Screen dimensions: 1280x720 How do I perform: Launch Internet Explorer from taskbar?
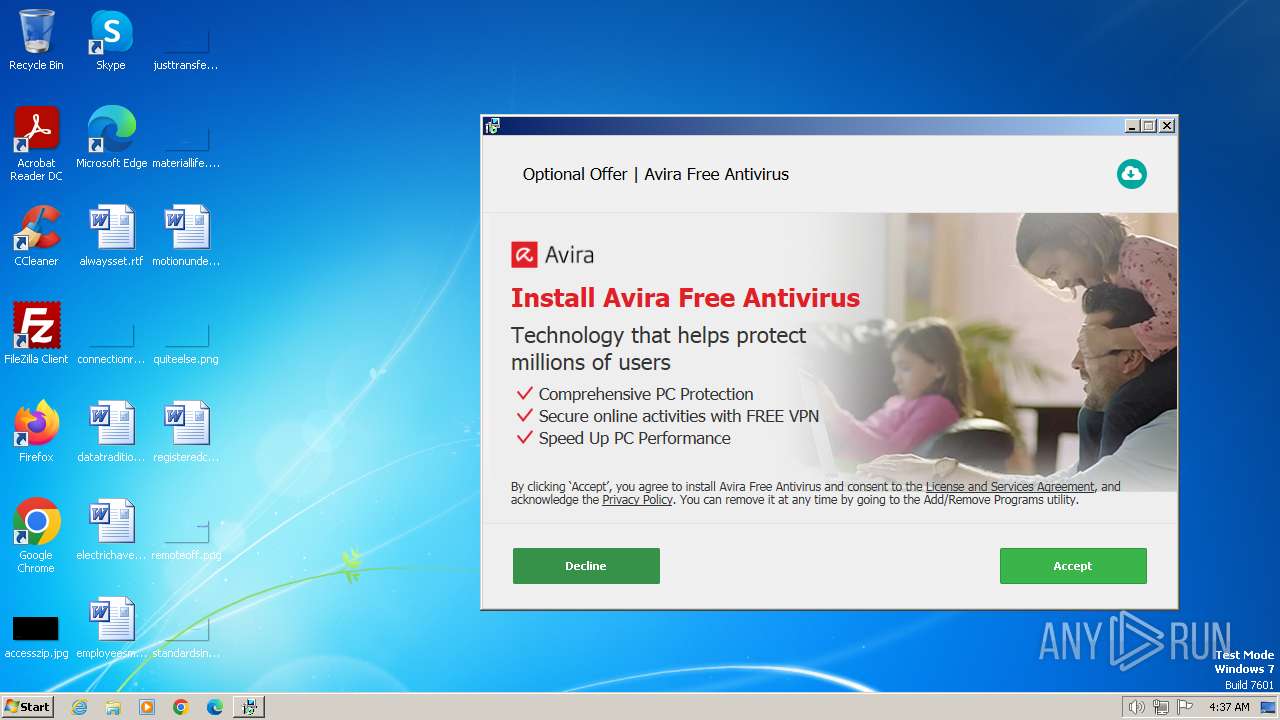(x=80, y=707)
